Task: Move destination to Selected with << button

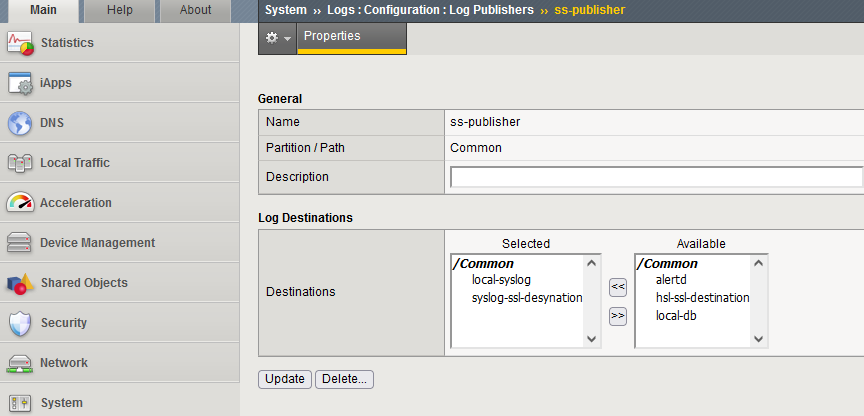Action: pos(617,287)
